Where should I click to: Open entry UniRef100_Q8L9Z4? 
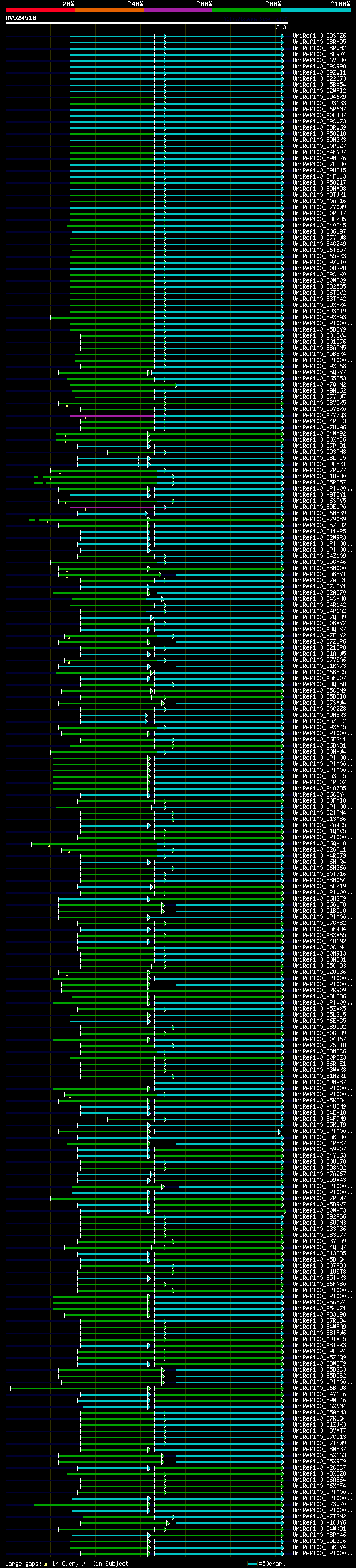[x=319, y=54]
